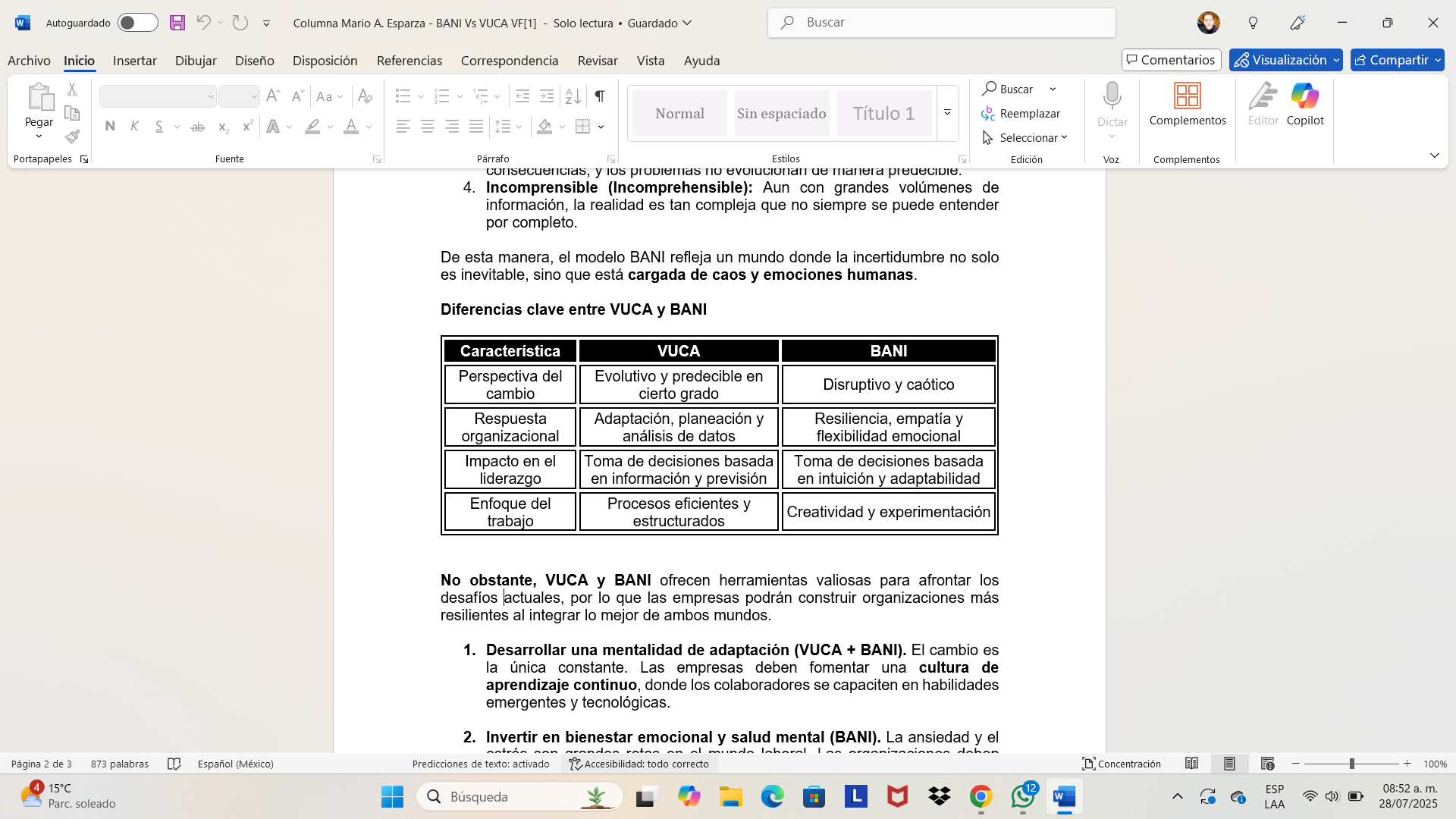Image resolution: width=1456 pixels, height=819 pixels.
Task: Click the justify text alignment icon
Action: (476, 127)
